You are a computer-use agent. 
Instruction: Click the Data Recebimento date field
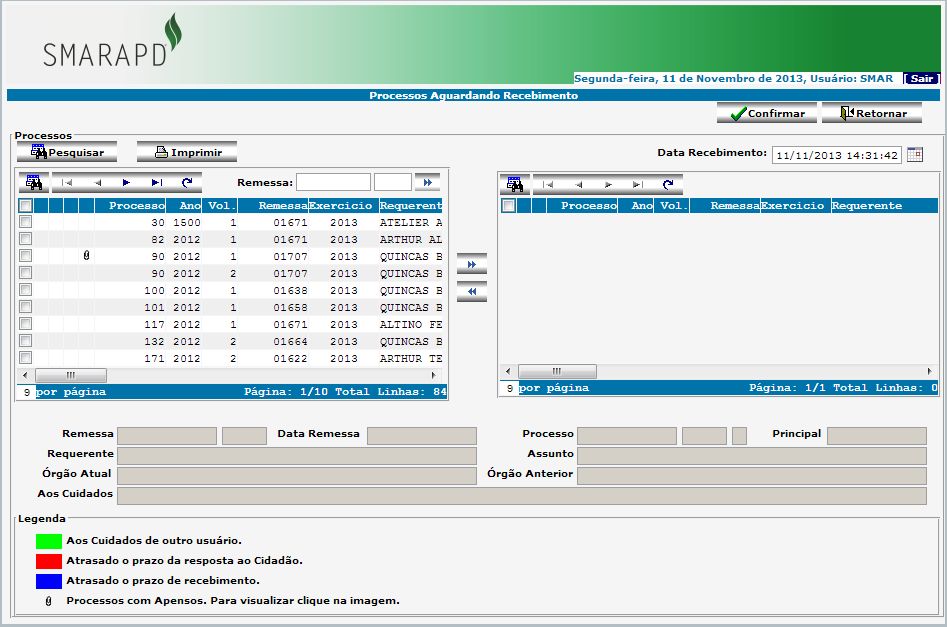tap(836, 155)
